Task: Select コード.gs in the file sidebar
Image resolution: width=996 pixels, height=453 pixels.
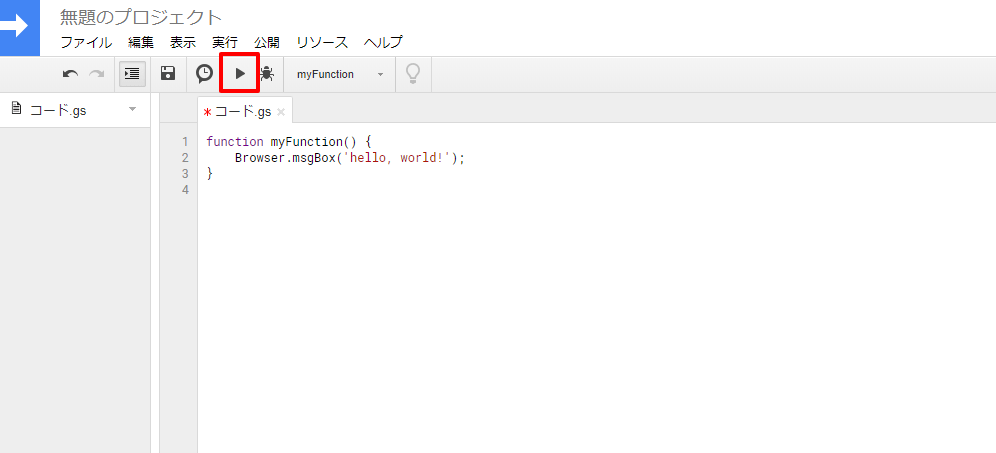Action: [58, 110]
